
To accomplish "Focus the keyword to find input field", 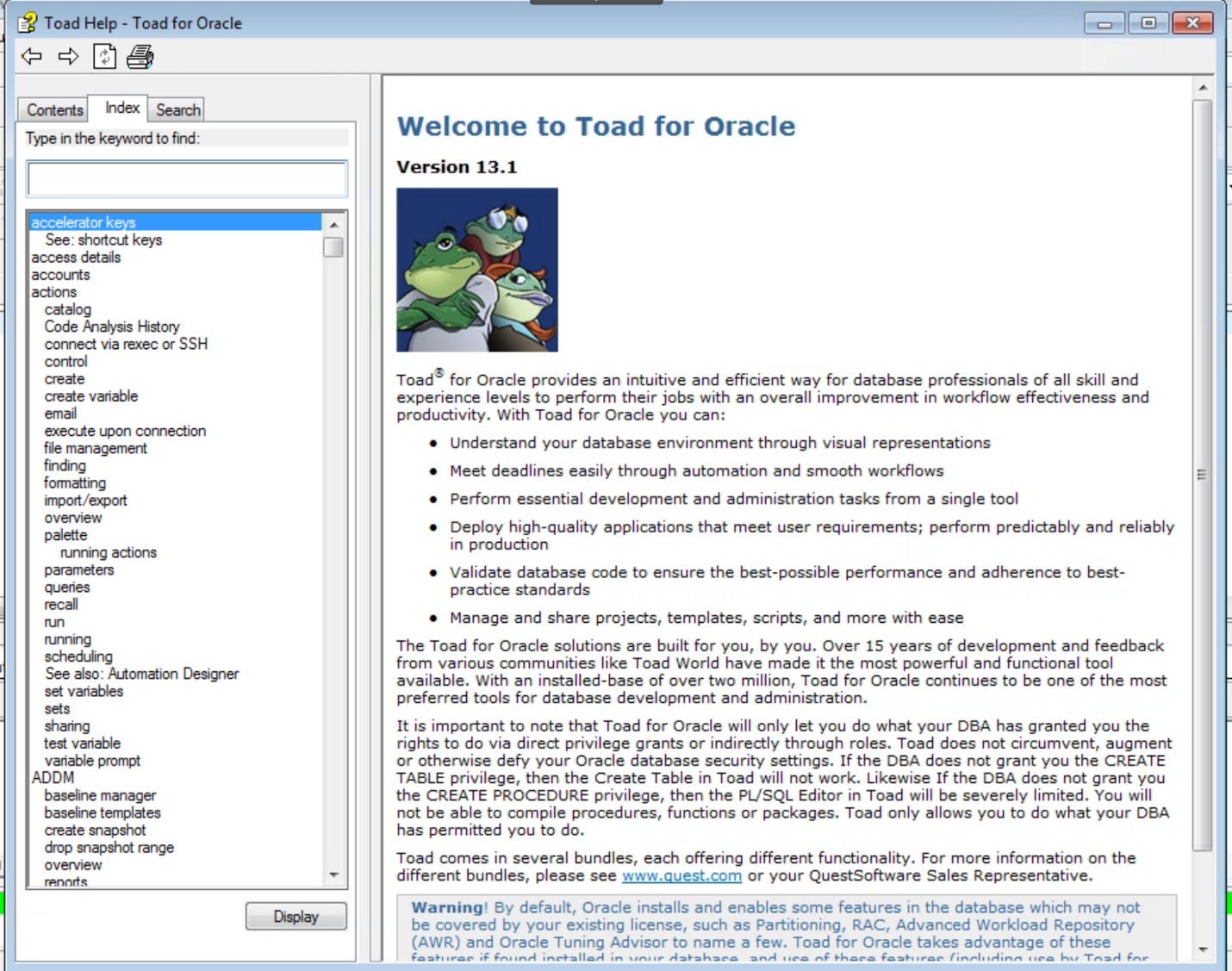I will coord(187,179).
